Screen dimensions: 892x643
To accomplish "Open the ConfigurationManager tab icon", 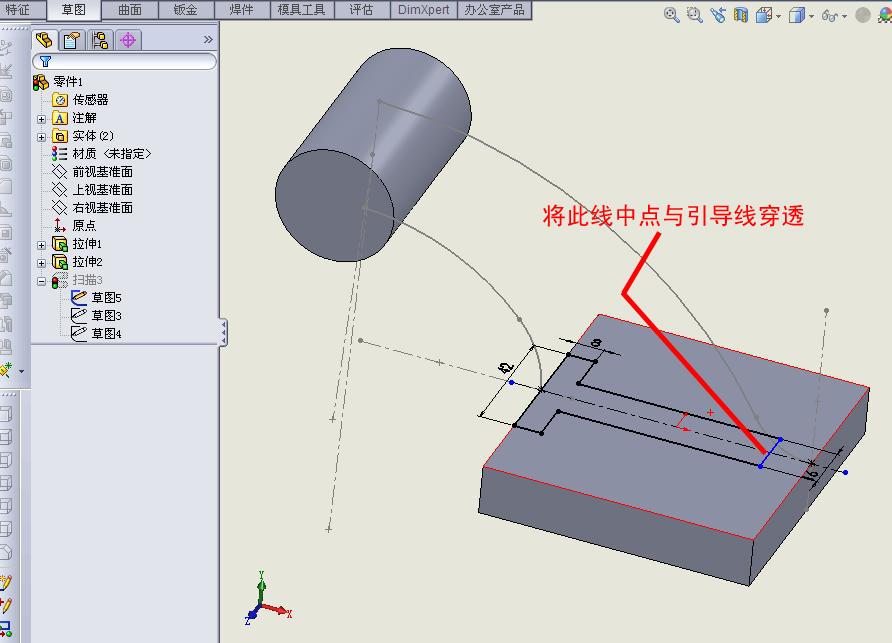I will pos(100,40).
